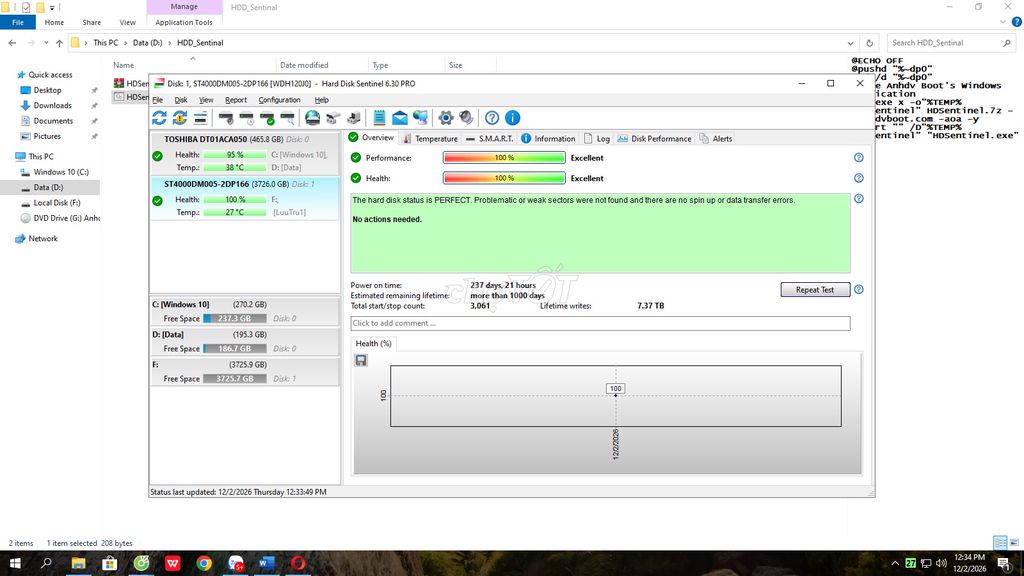The width and height of the screenshot is (1024, 576).
Task: Select Downloads in Explorer Quick access
Action: [52, 105]
